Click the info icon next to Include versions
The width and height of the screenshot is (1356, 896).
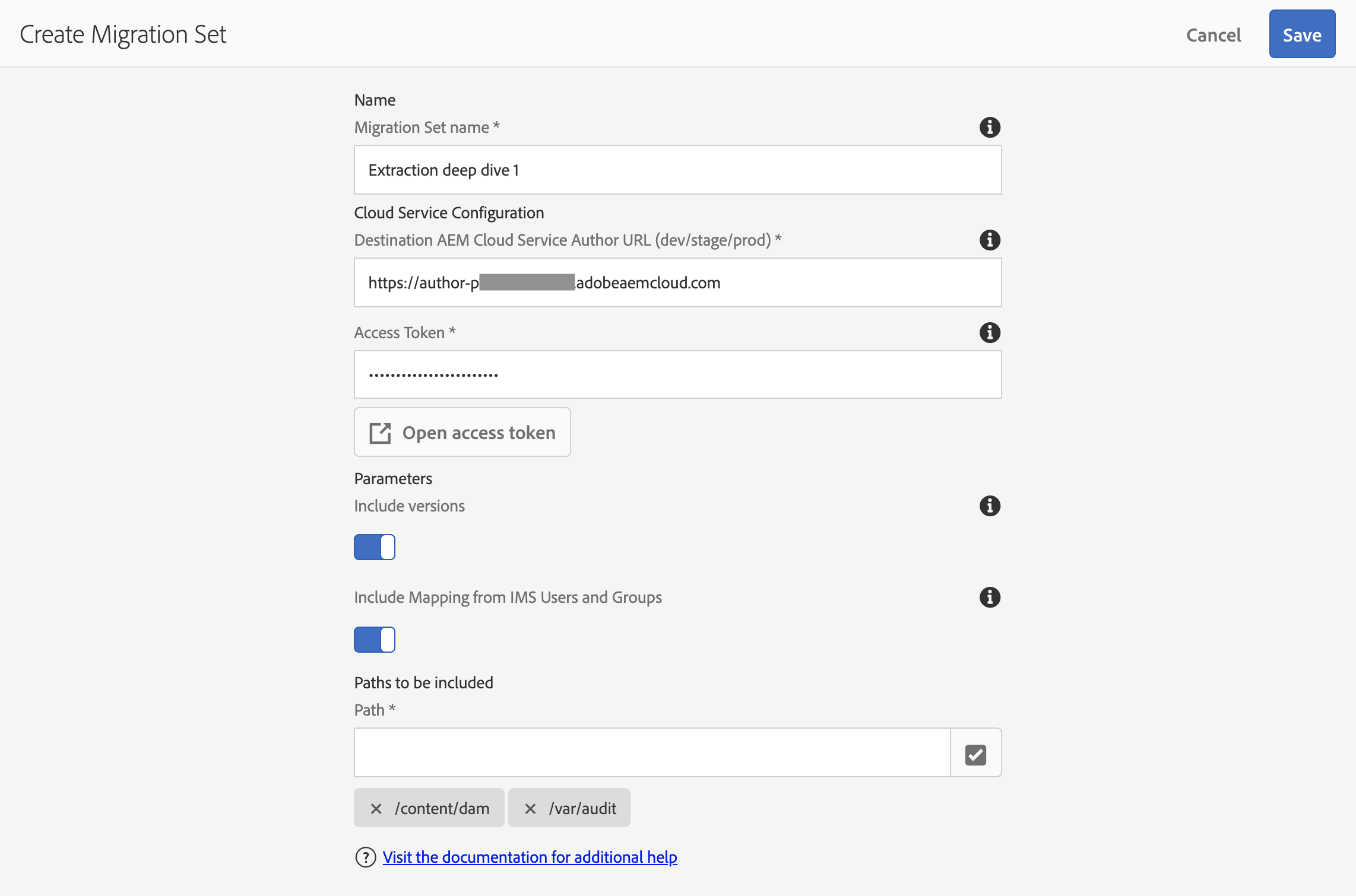989,505
